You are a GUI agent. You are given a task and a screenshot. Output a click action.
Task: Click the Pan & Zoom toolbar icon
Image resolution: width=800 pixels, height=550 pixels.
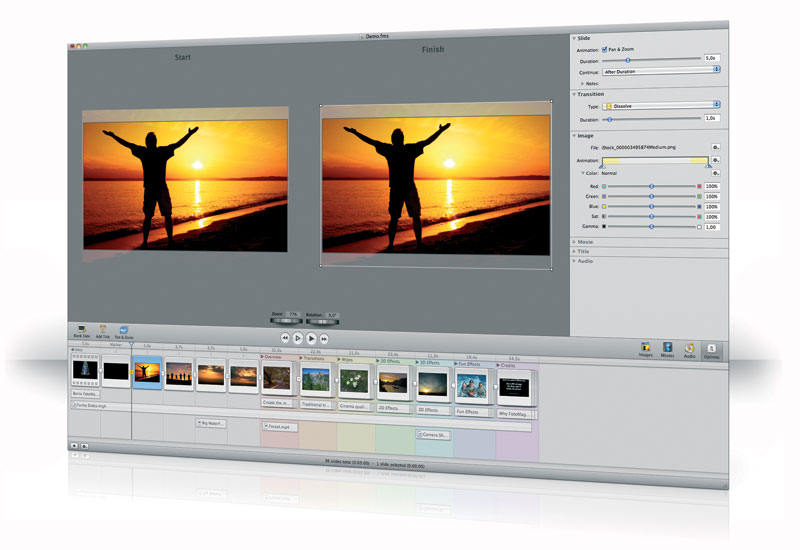tap(123, 333)
